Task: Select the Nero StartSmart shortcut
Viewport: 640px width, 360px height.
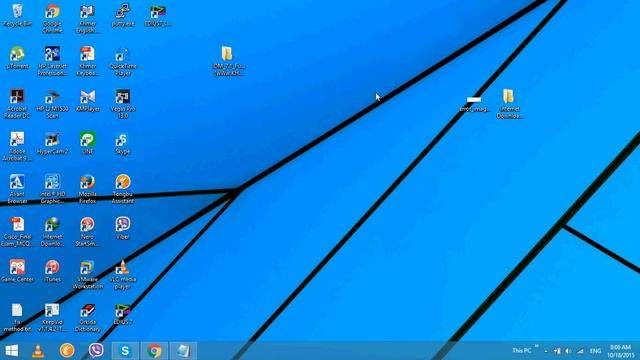Action: coord(87,231)
